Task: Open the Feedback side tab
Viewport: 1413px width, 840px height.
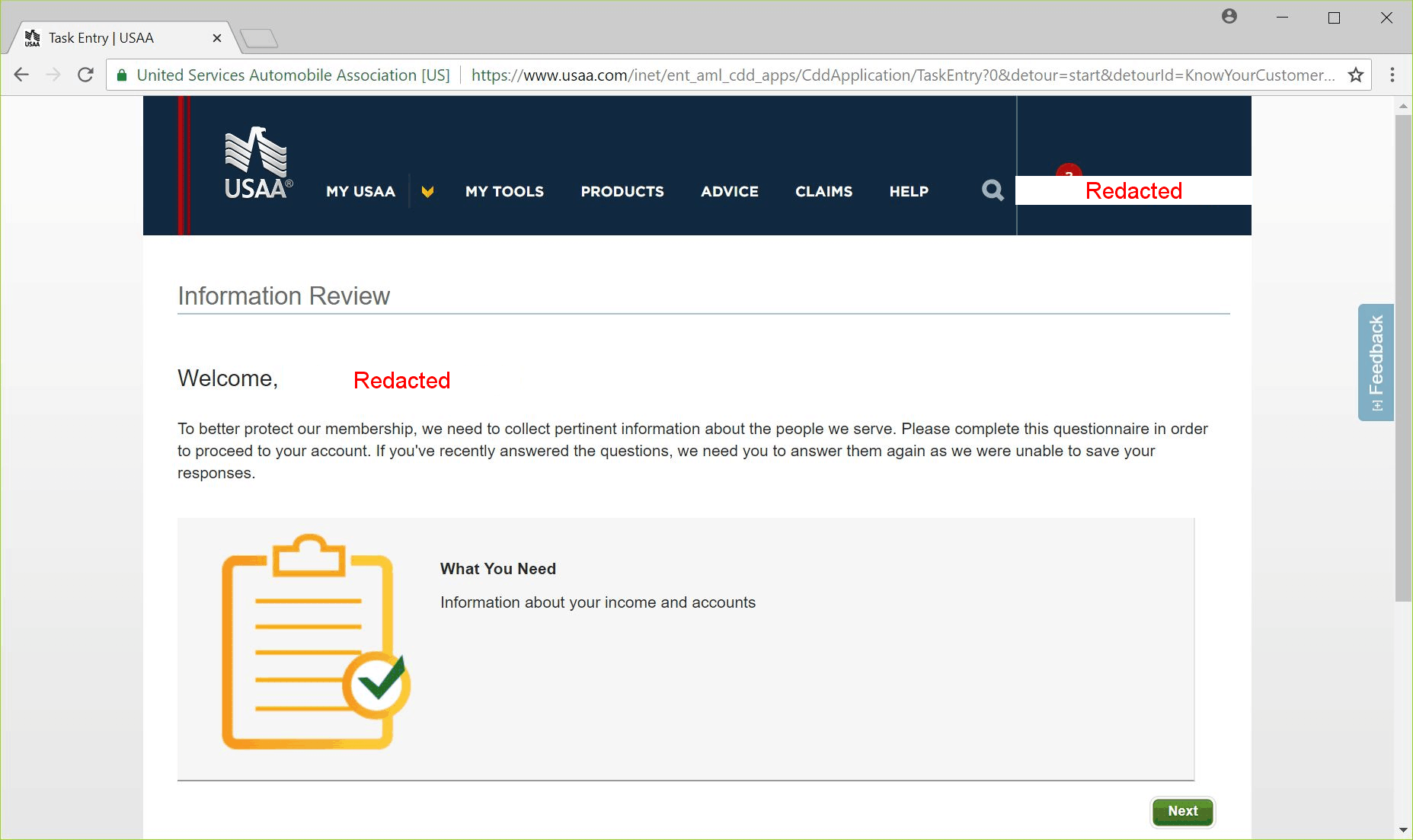Action: tap(1376, 363)
